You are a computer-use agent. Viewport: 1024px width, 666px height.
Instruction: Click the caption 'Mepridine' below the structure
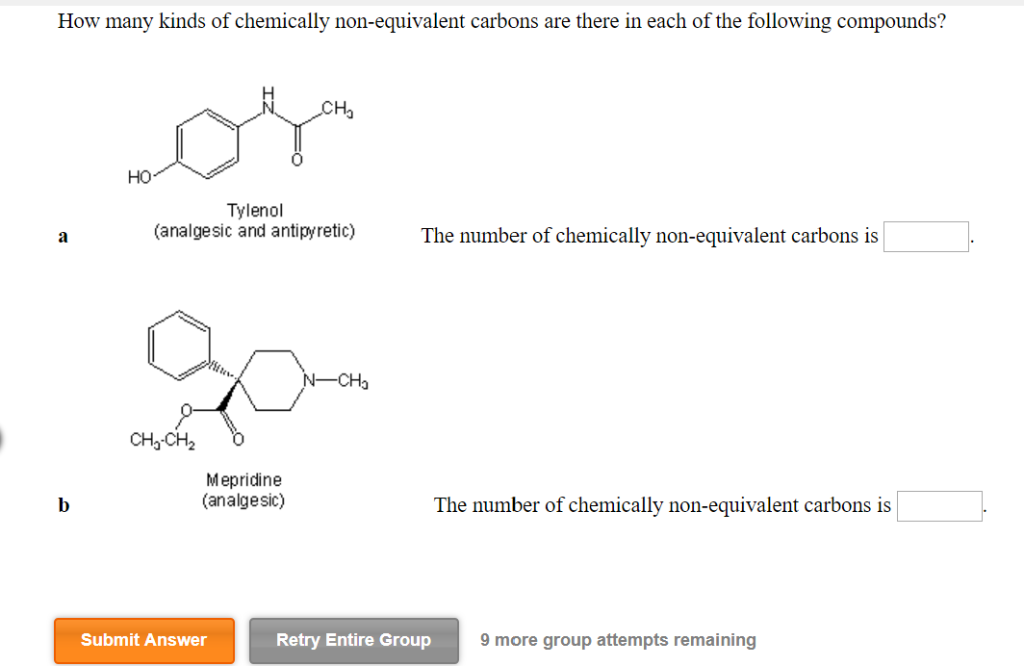(245, 479)
